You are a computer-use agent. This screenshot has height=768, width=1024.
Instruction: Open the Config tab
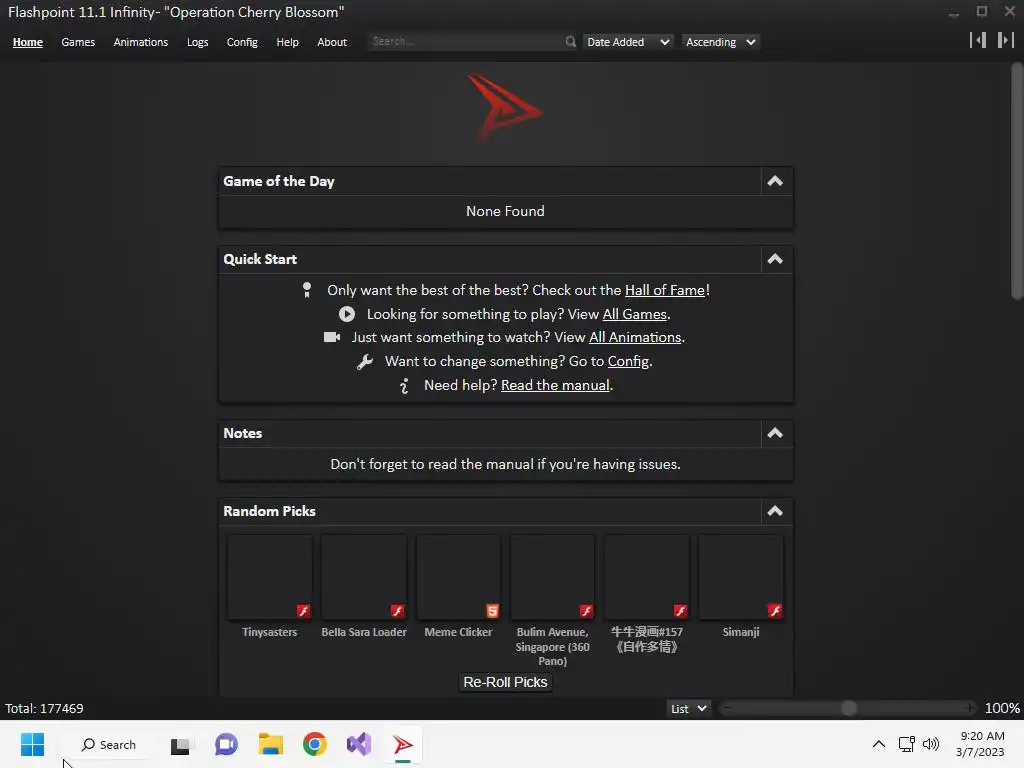(x=242, y=42)
